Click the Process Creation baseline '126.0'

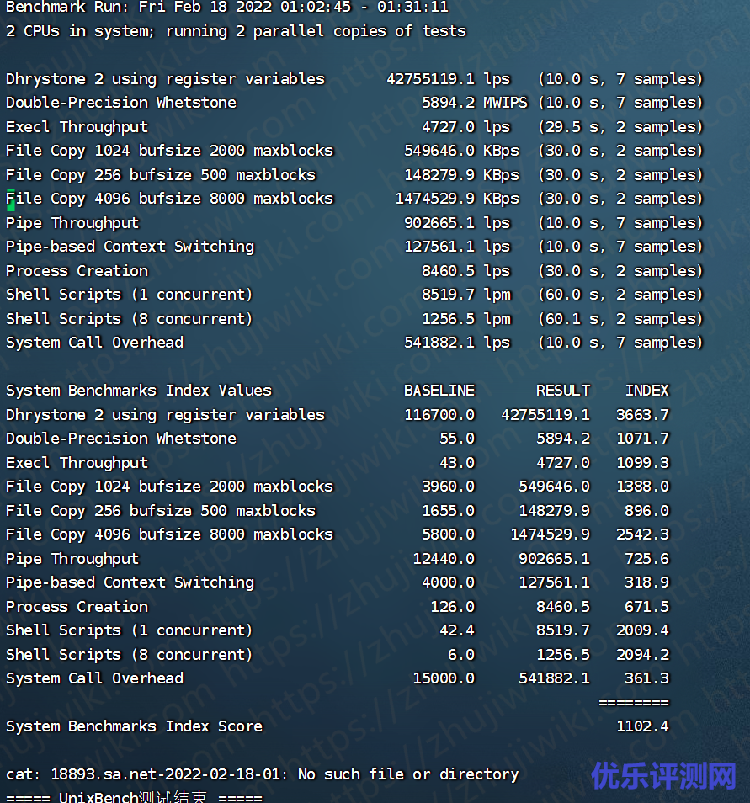click(453, 607)
